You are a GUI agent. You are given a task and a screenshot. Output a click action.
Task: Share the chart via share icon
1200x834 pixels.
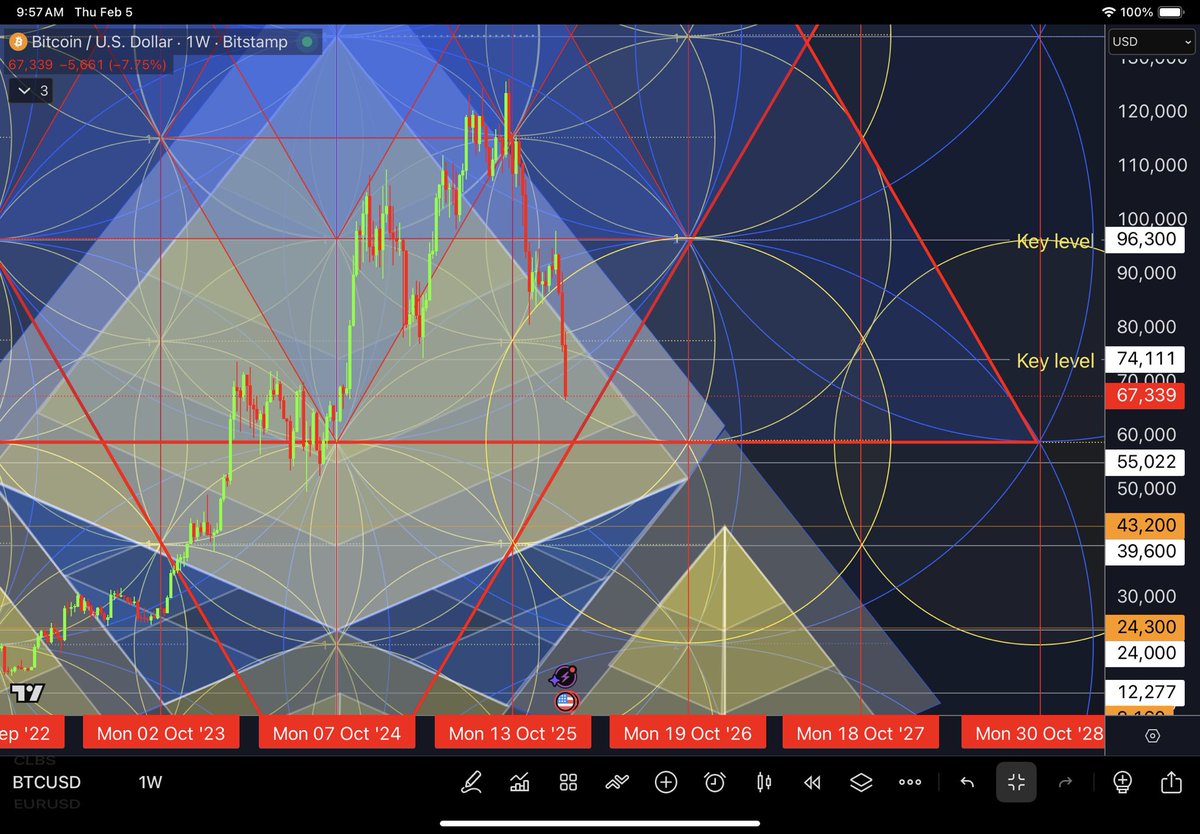click(x=1170, y=782)
